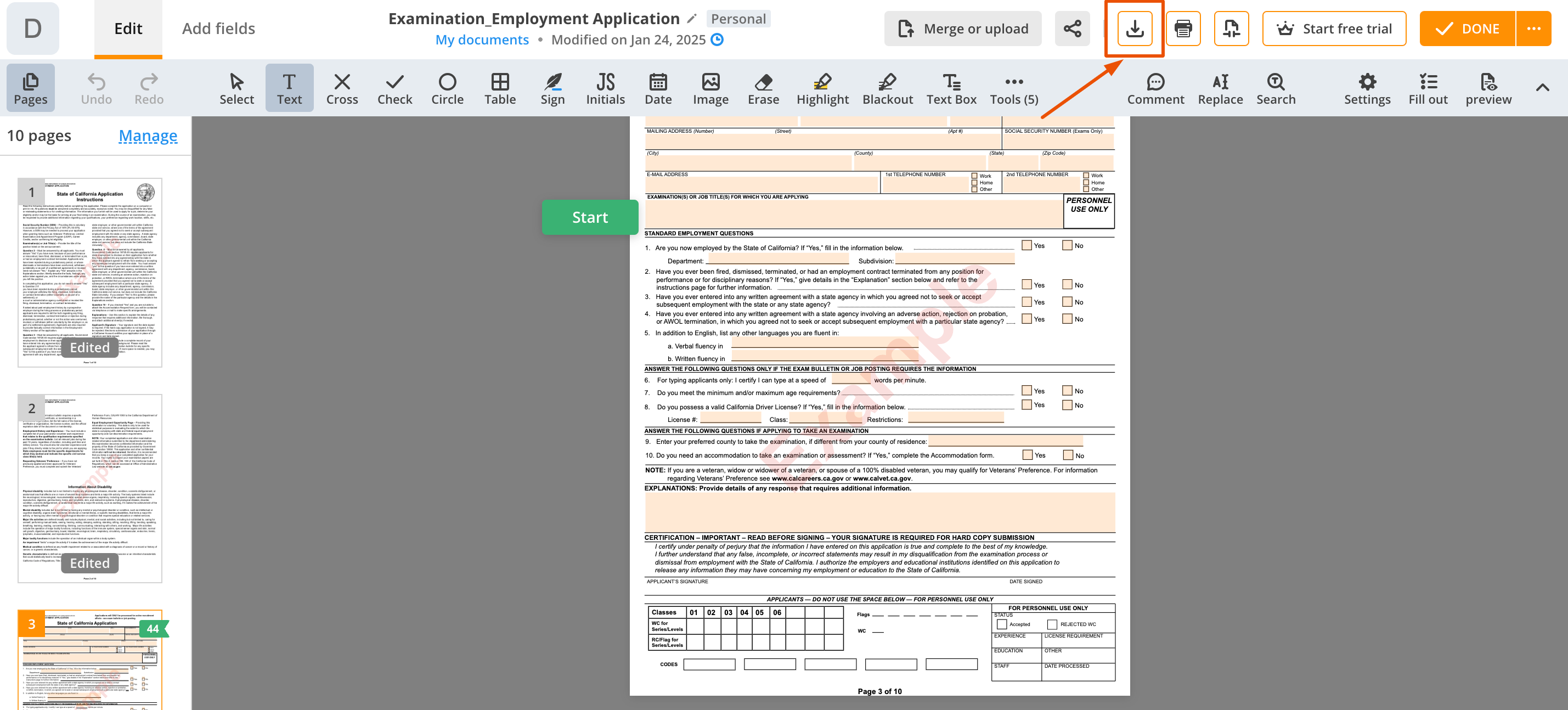The height and width of the screenshot is (710, 1568).
Task: Check Yes for question 1 employment
Action: click(1026, 245)
